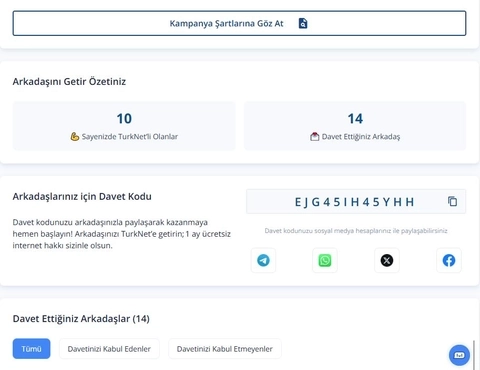Click the Davet Ettiğiniz Arkadaş card
The image size is (480, 370).
tap(355, 126)
